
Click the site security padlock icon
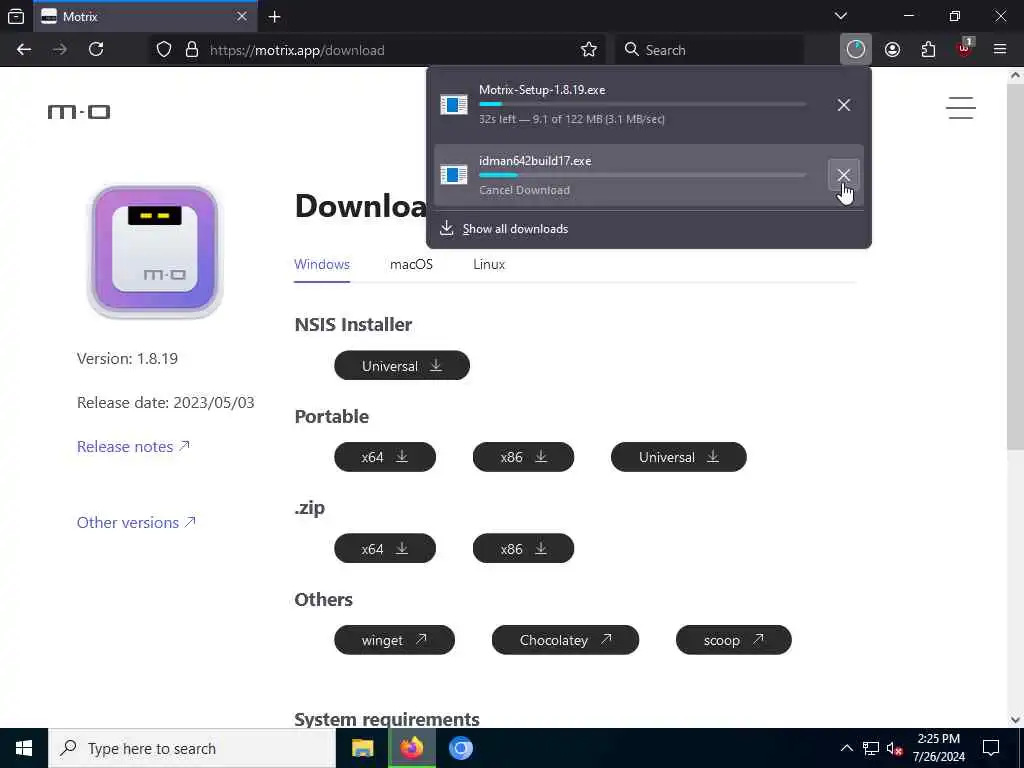click(x=192, y=50)
